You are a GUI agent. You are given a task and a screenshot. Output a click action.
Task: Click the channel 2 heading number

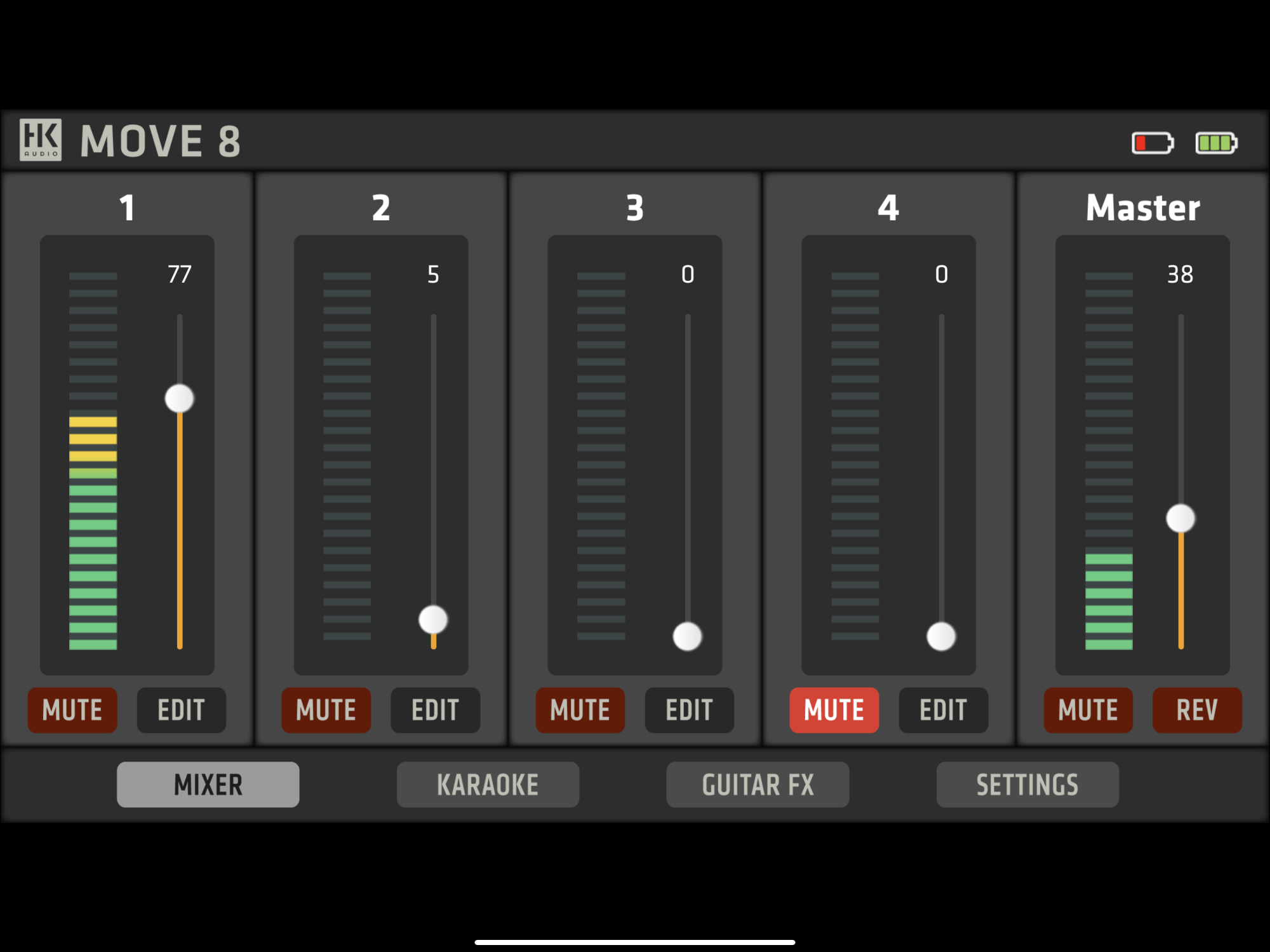381,208
